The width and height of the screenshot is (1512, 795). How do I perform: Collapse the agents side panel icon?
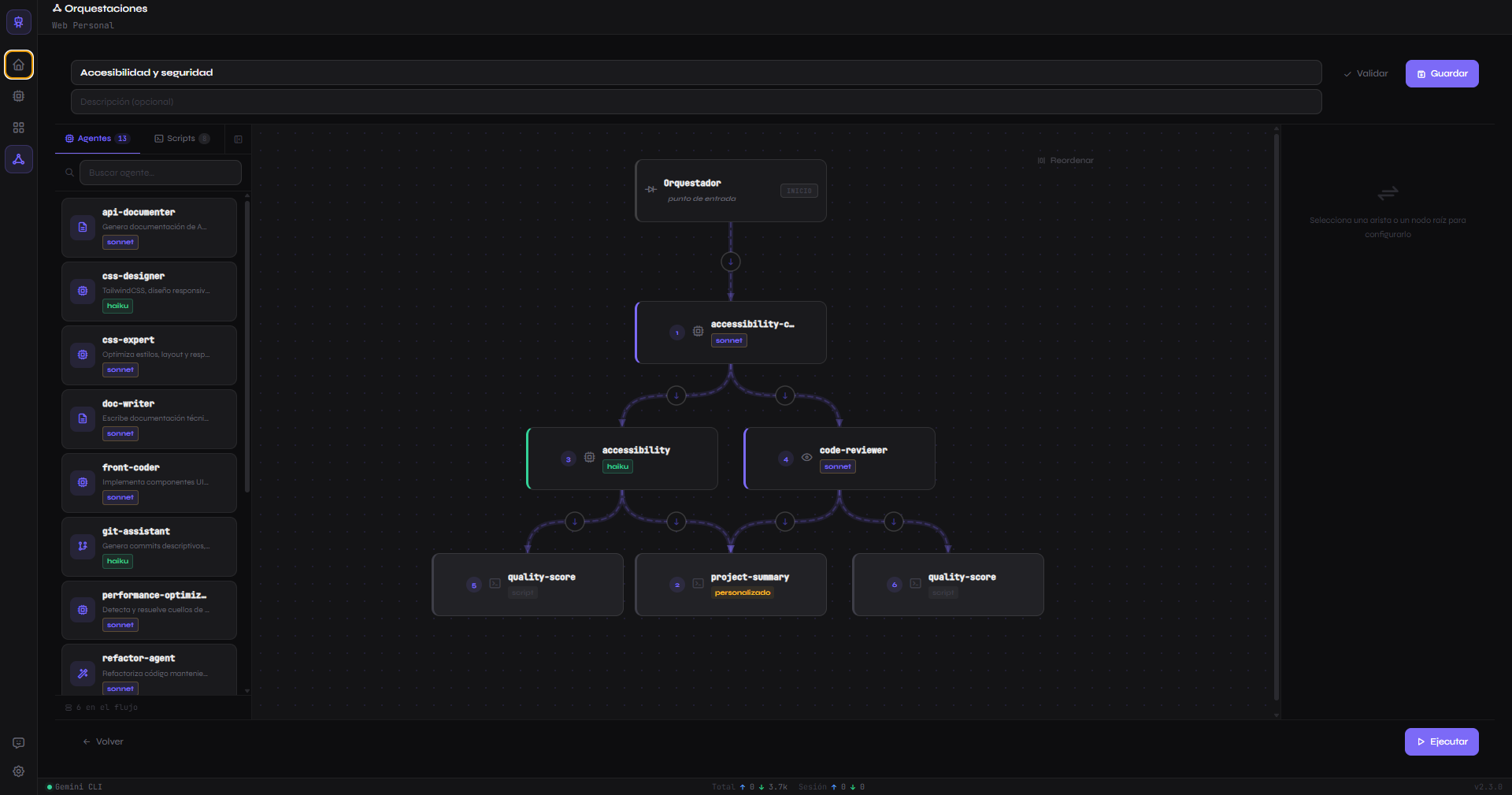coord(239,139)
